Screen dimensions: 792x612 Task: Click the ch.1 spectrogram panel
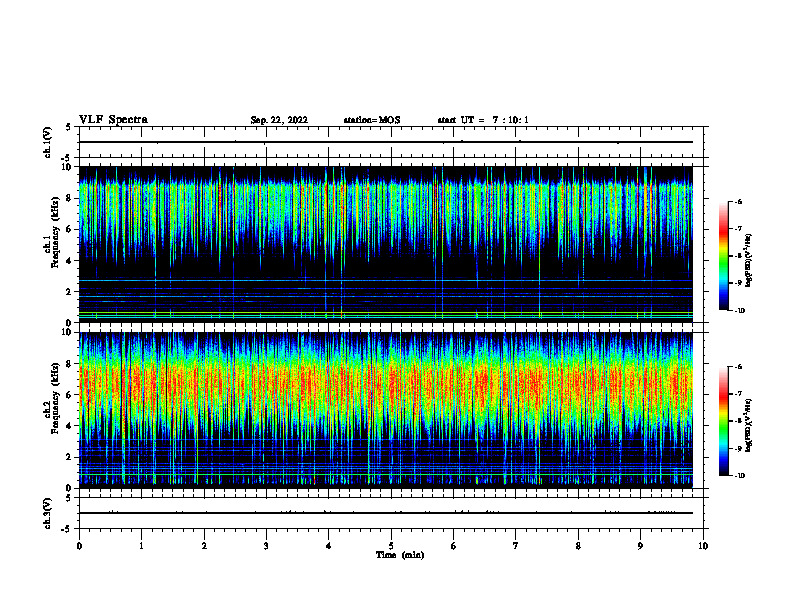tap(386, 244)
